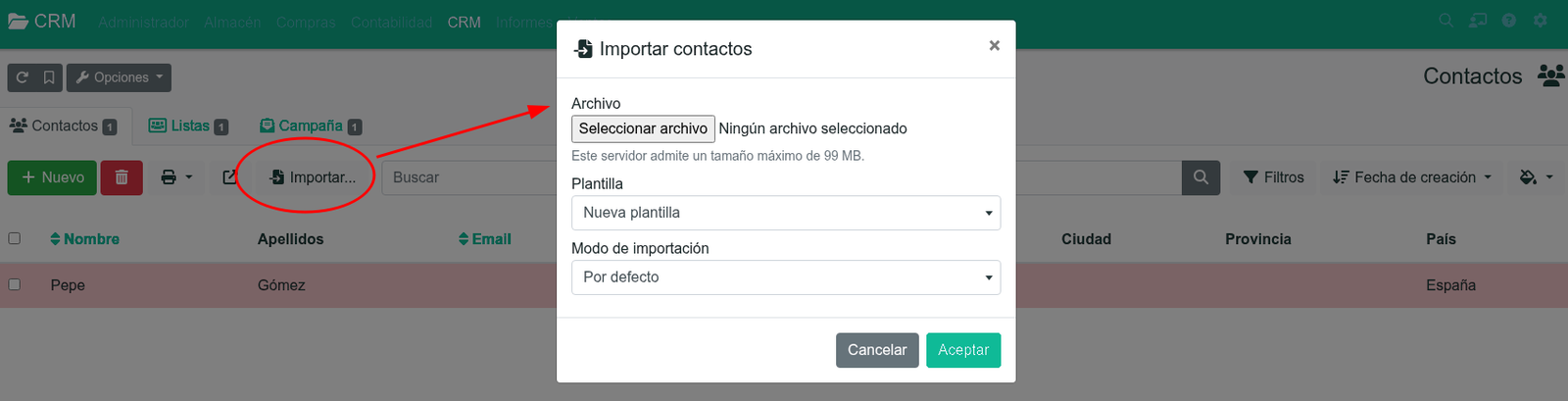
Task: Open the CRM menu in navbar
Action: pyautogui.click(x=464, y=22)
